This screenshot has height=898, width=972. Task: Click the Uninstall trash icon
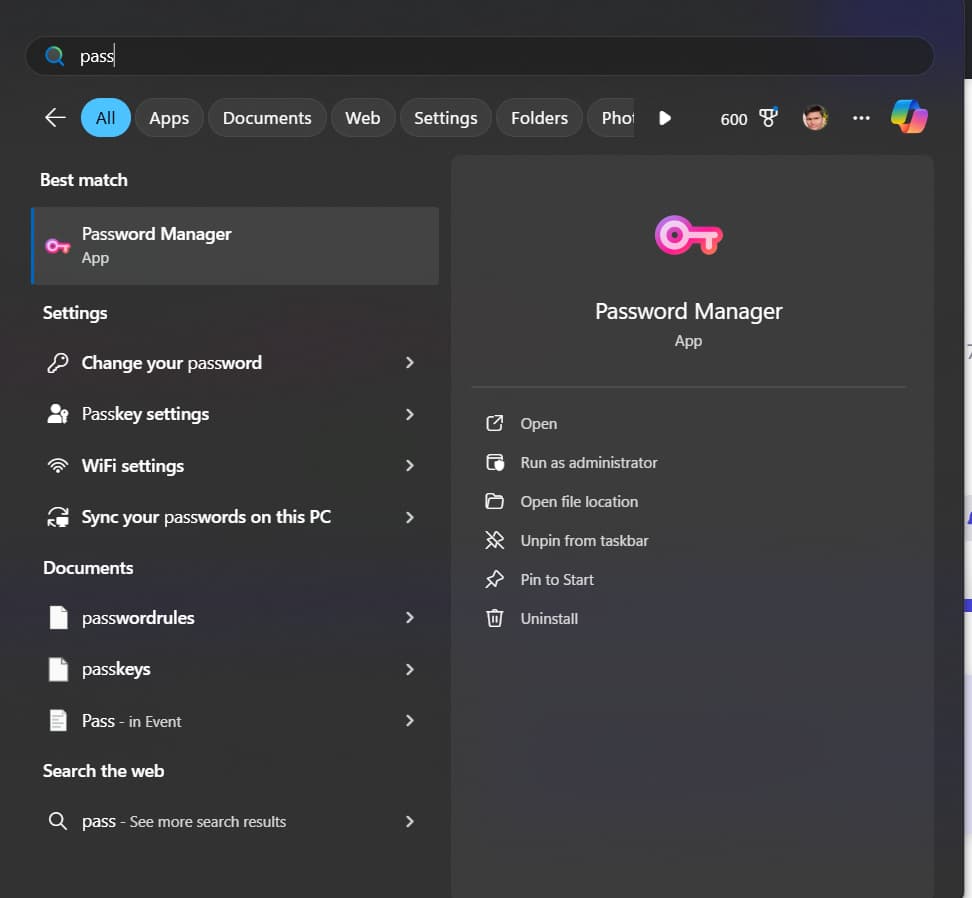pos(494,618)
